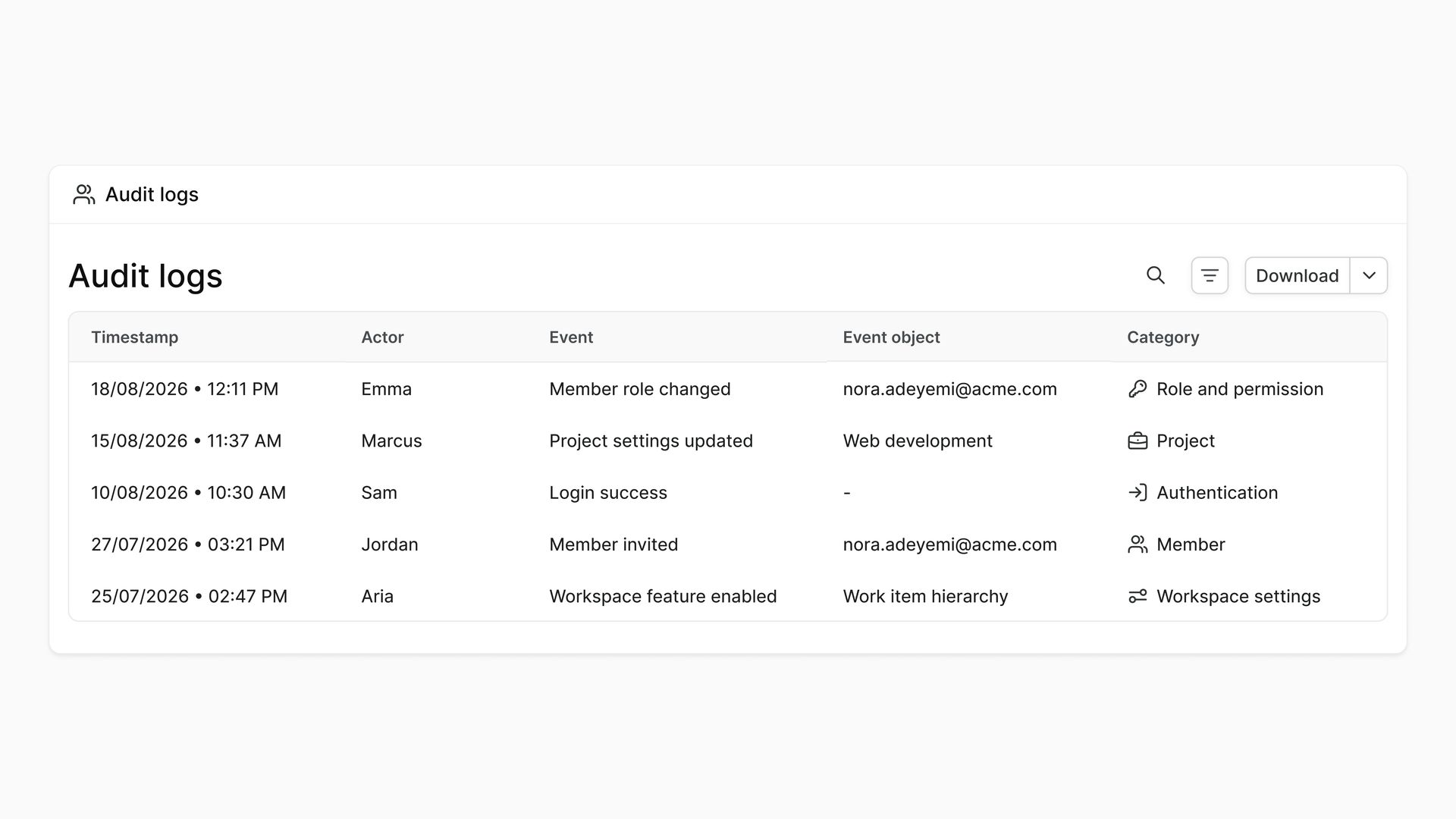
Task: Click the search magnifier icon
Action: [1155, 275]
